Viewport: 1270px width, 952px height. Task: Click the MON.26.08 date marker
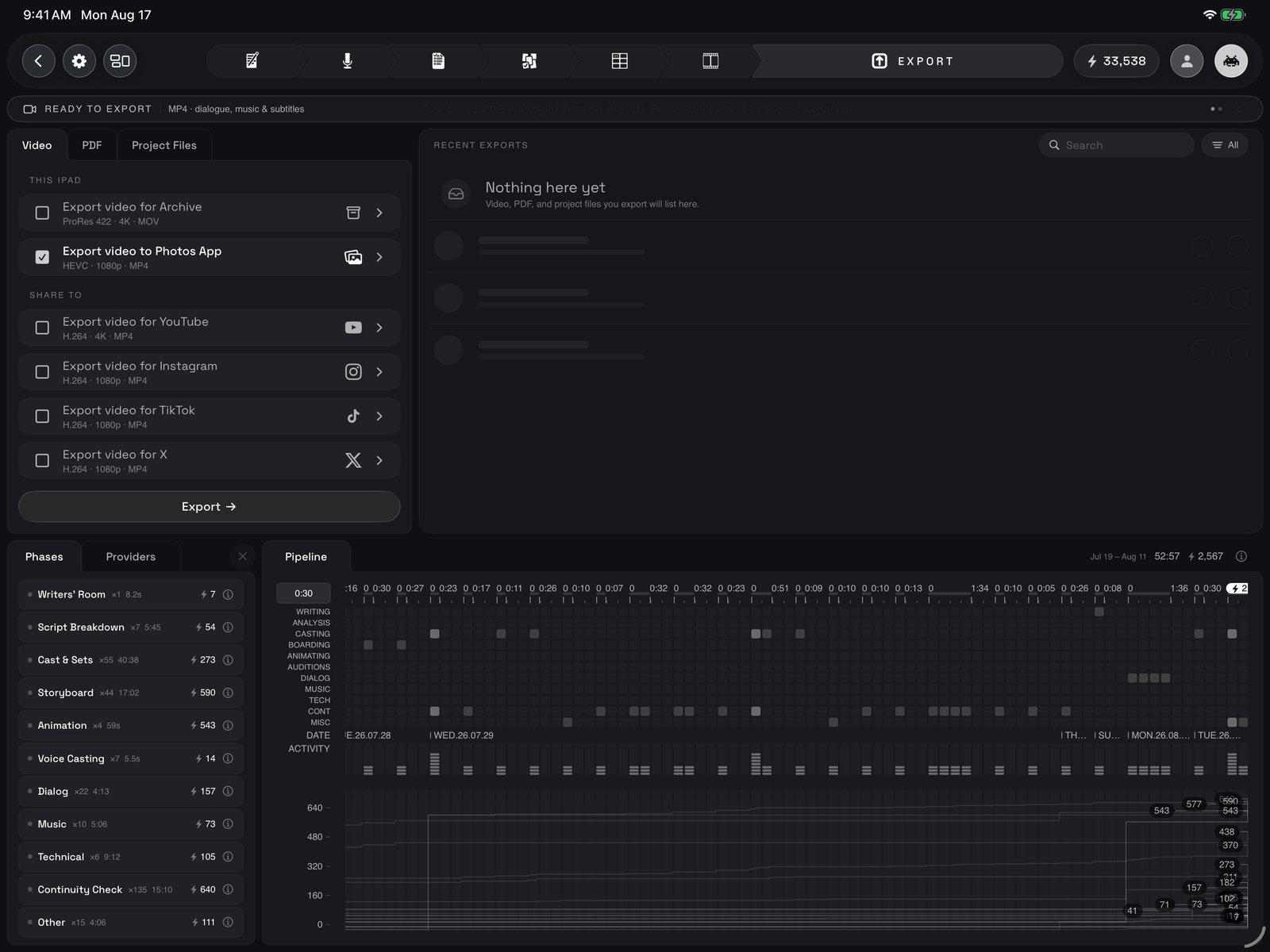tap(1160, 735)
